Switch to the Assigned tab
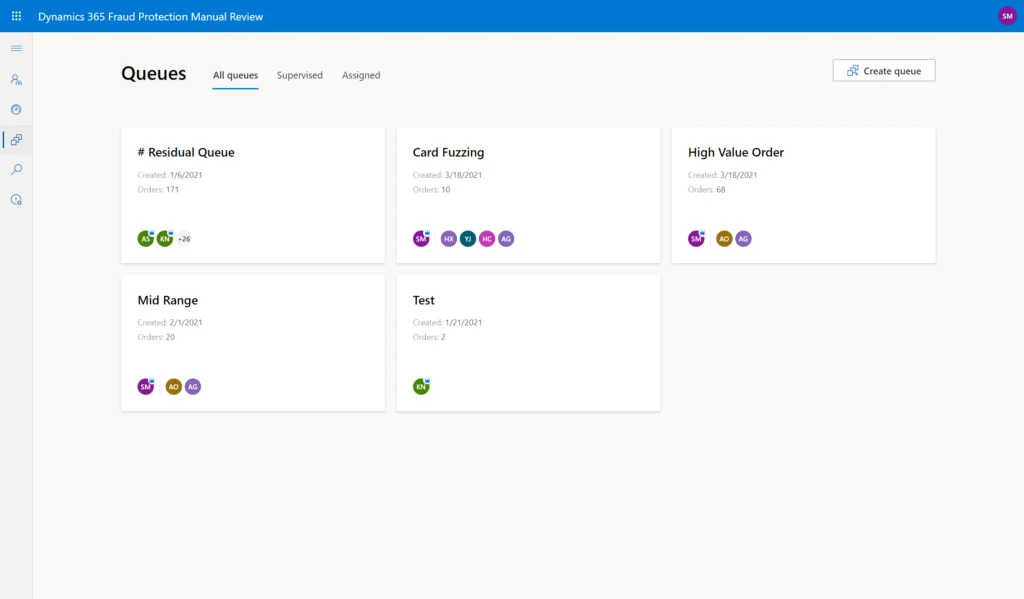 click(361, 75)
